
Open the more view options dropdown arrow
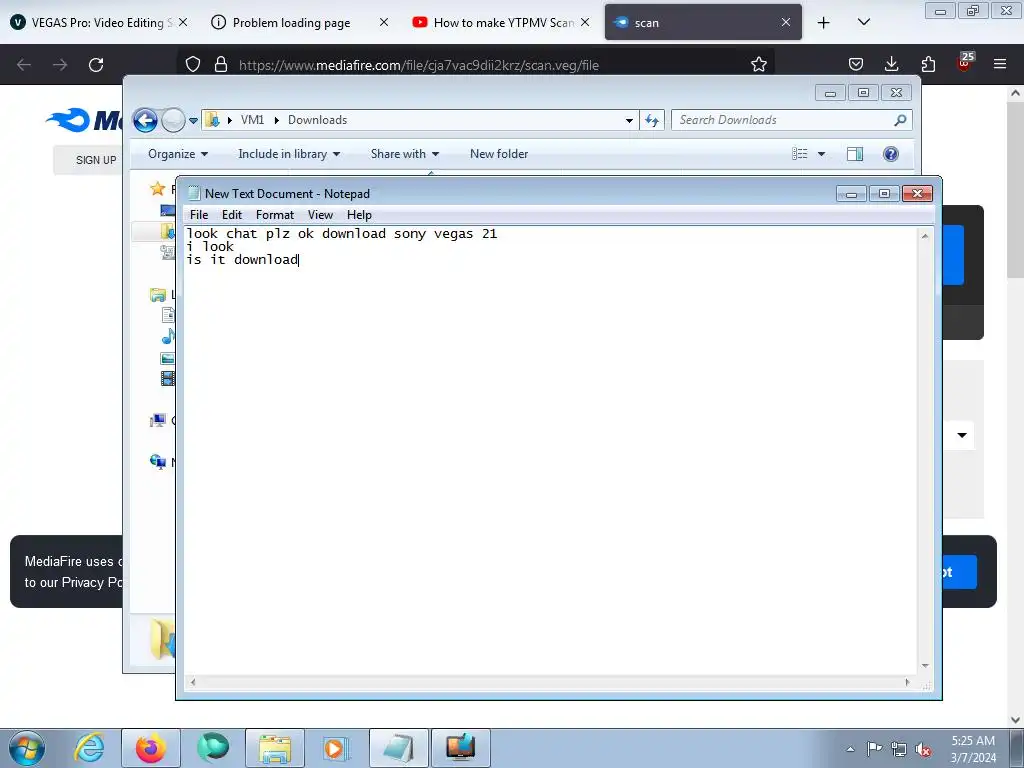tap(822, 154)
